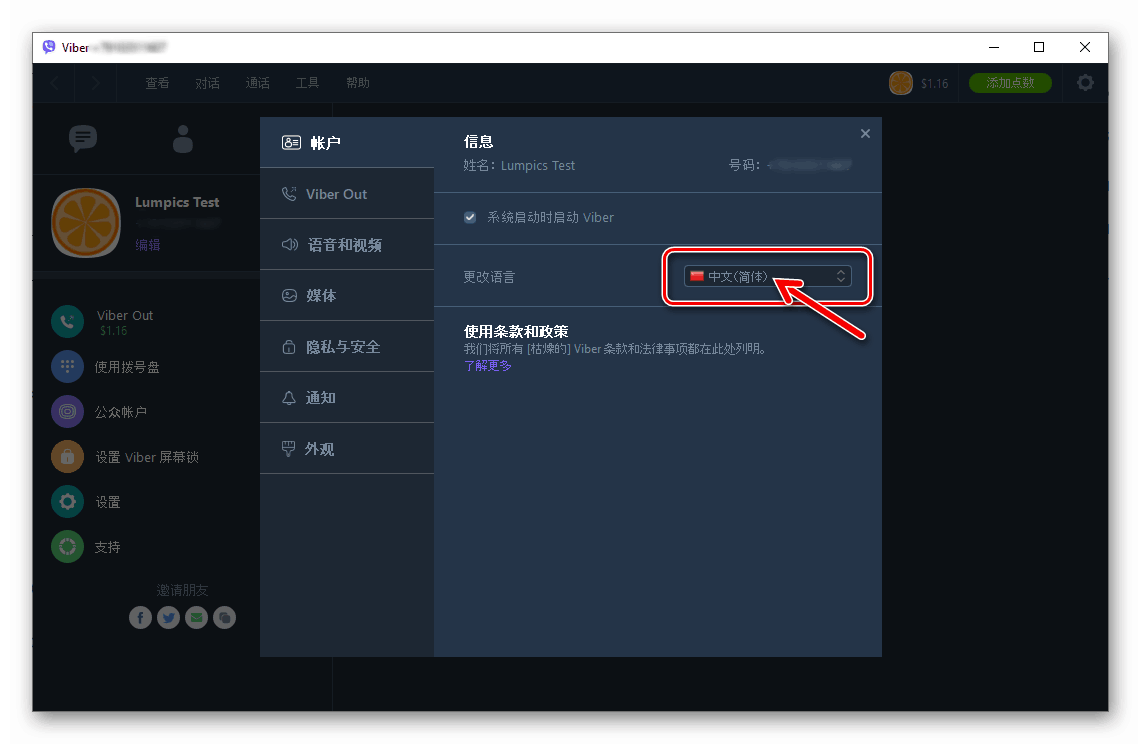Follow the 了解更多 link
Viewport: 1141px width, 744px height.
tap(488, 365)
